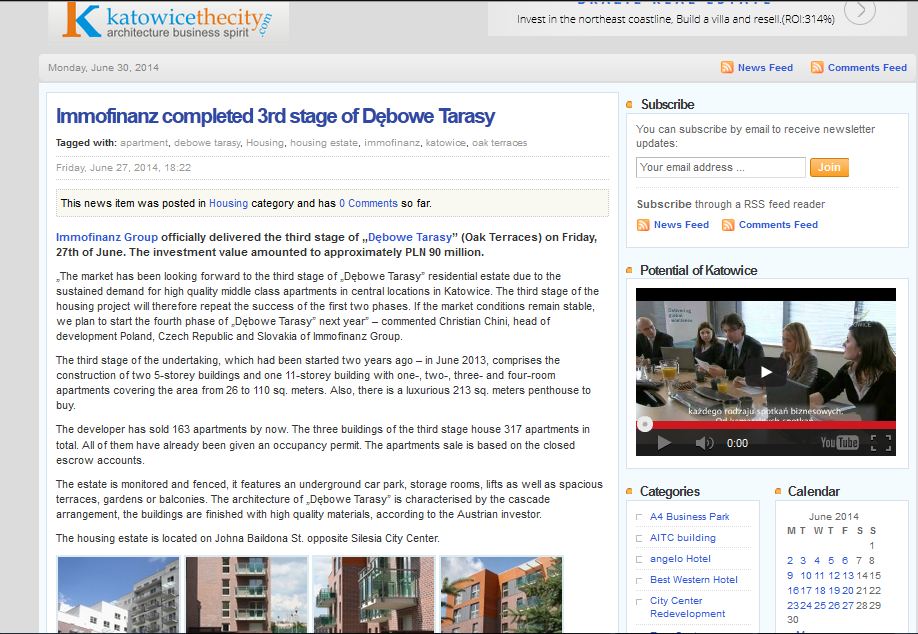The width and height of the screenshot is (918, 634).
Task: Open the debowe tarasy tag
Action: pyautogui.click(x=207, y=143)
